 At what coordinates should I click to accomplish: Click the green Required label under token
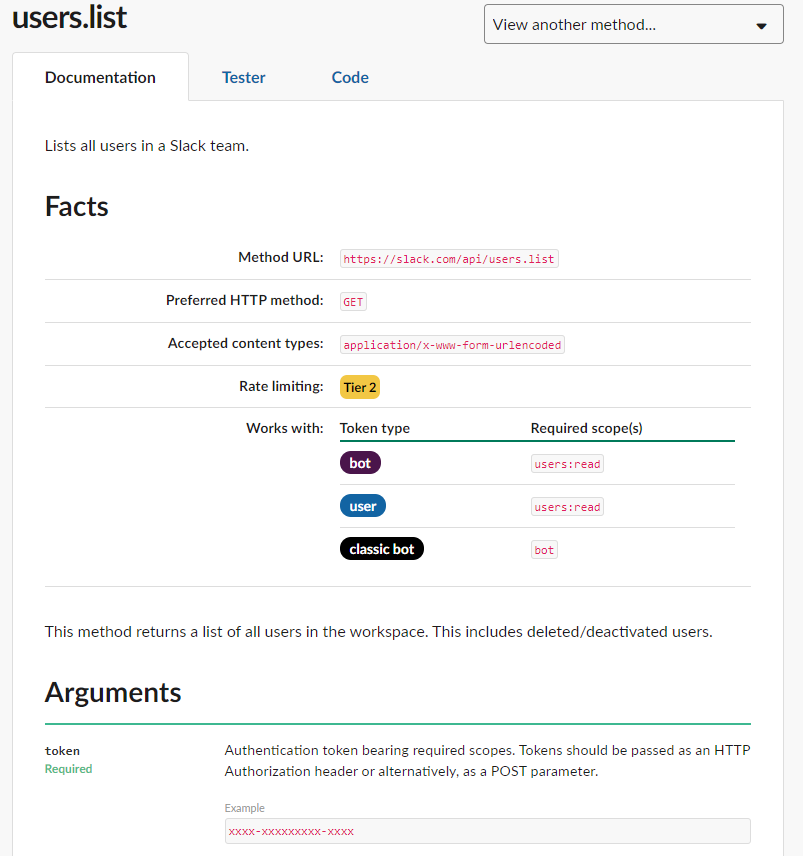(68, 769)
